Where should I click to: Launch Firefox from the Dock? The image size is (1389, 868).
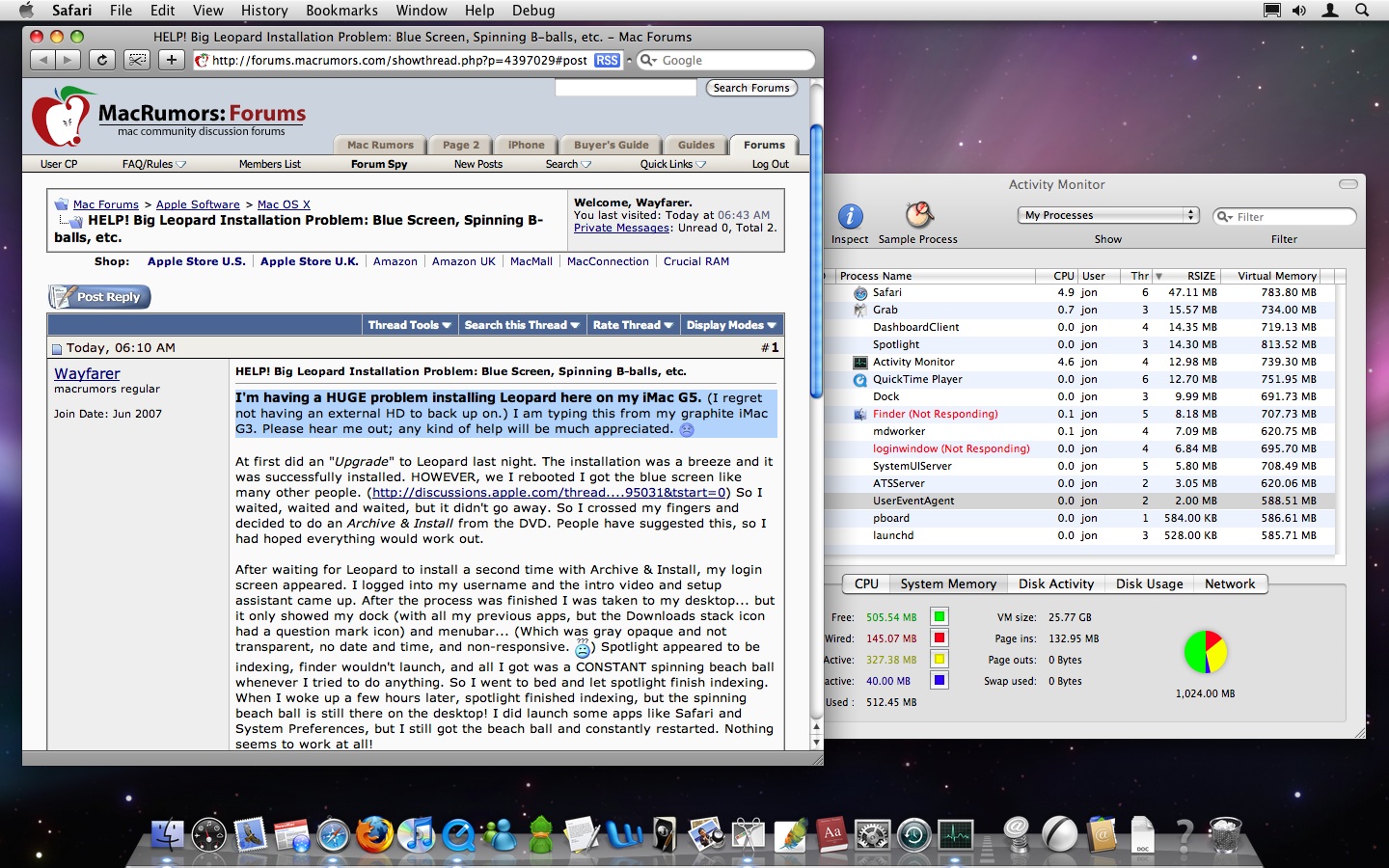pos(374,835)
